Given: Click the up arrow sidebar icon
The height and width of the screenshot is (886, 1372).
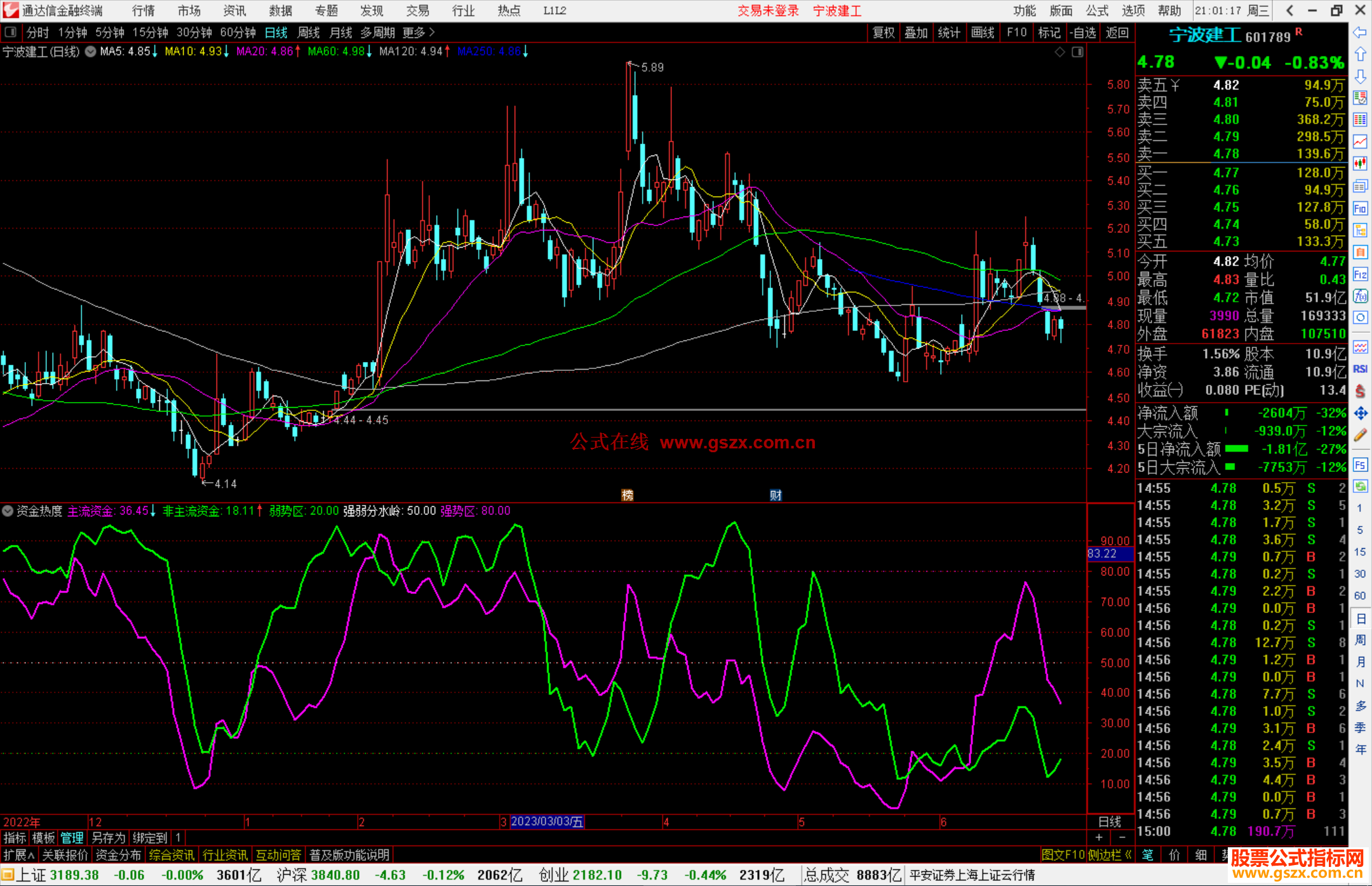Looking at the screenshot, I should pyautogui.click(x=1360, y=55).
